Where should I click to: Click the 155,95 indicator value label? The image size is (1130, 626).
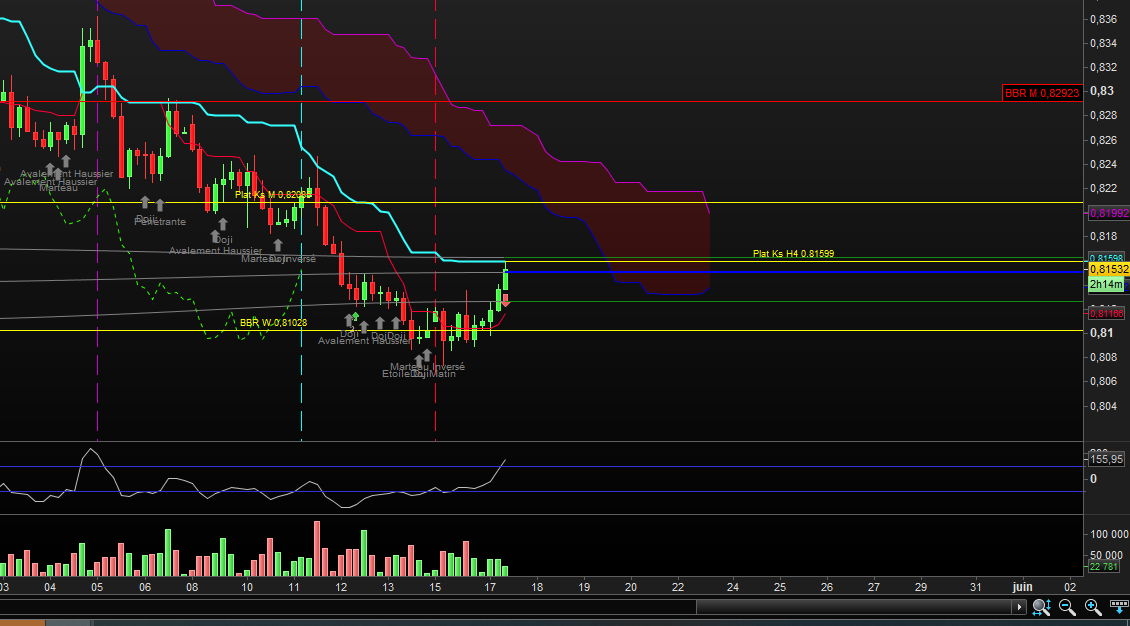(1108, 459)
